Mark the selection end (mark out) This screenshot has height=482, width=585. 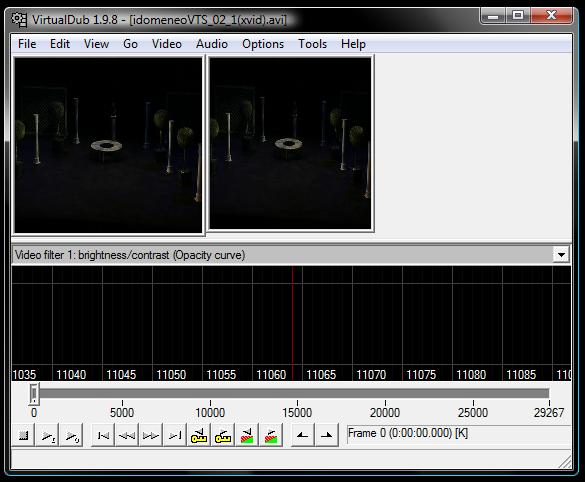[x=326, y=435]
